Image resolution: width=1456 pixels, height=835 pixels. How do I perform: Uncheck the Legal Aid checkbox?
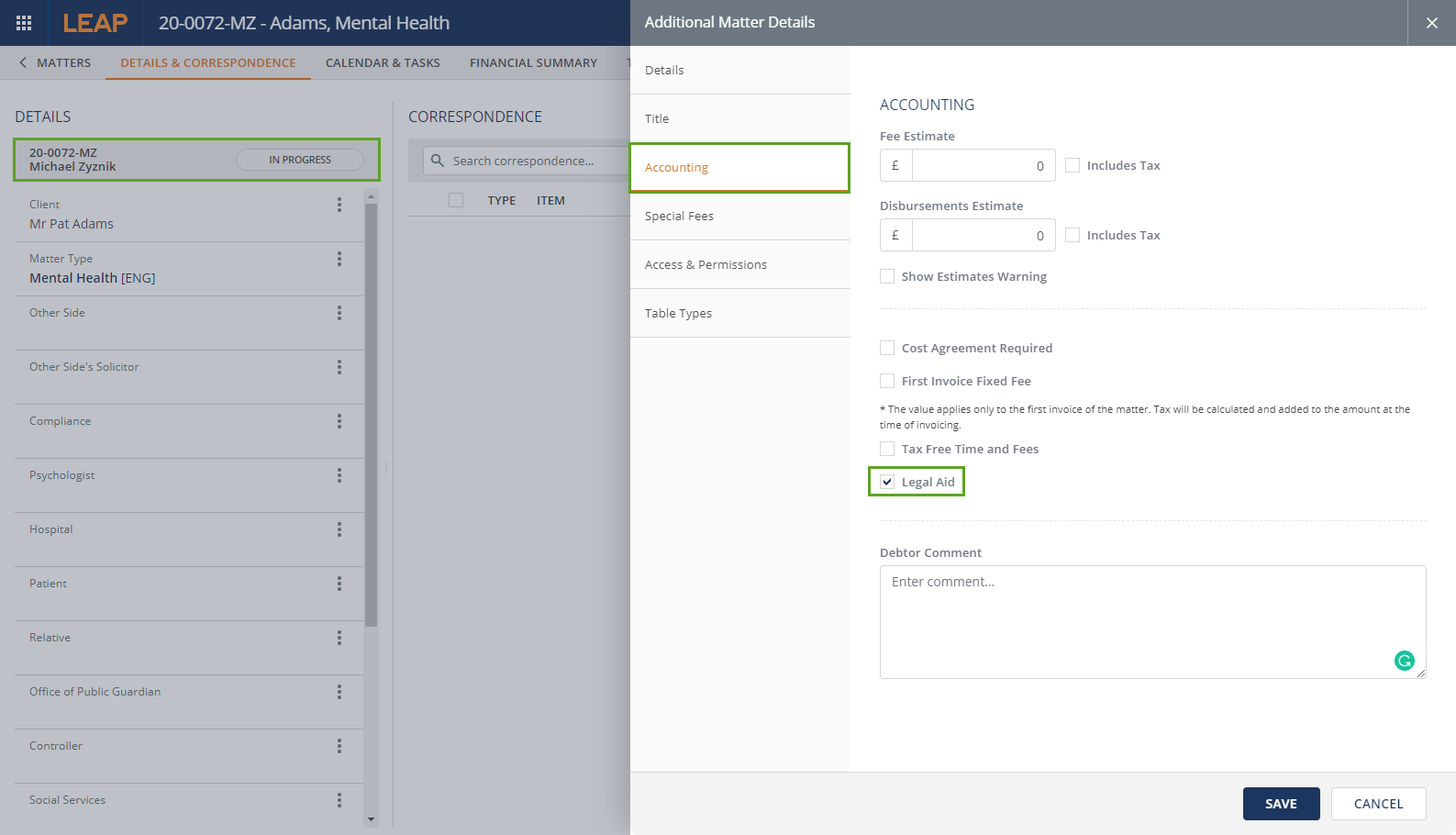click(887, 482)
